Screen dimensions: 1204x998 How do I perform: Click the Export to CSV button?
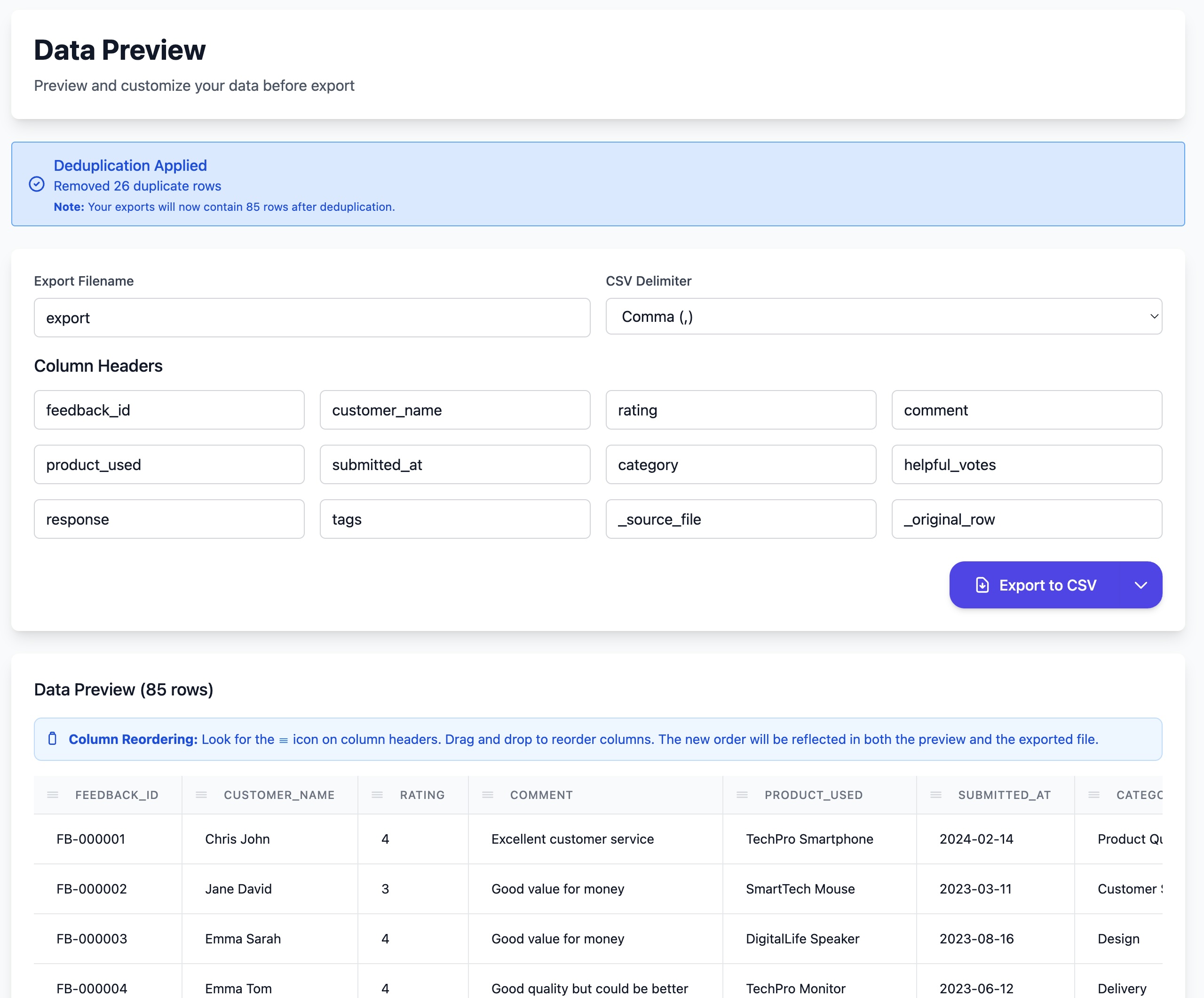1037,585
